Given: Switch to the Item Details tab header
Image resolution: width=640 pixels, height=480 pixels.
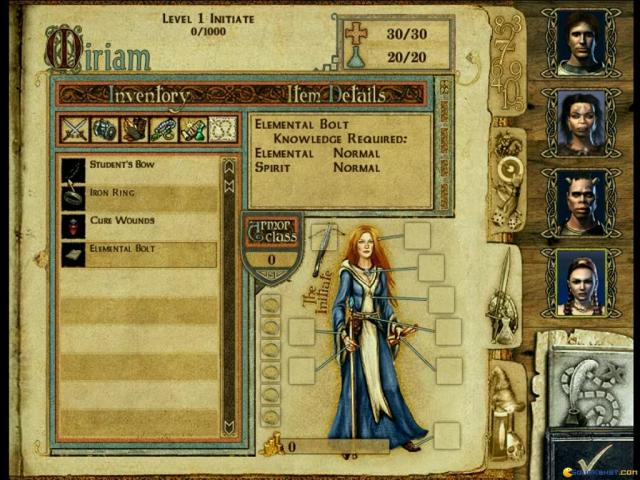Looking at the screenshot, I should point(336,95).
